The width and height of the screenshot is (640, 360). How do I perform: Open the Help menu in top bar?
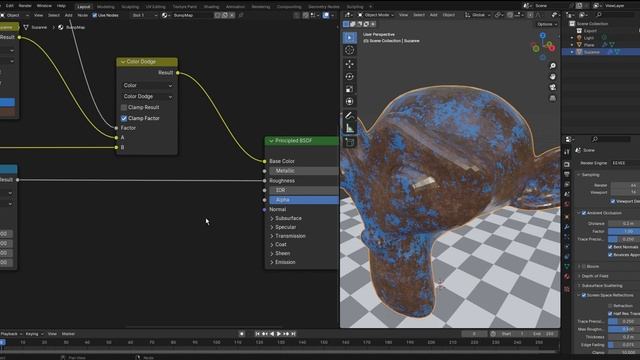point(61,6)
